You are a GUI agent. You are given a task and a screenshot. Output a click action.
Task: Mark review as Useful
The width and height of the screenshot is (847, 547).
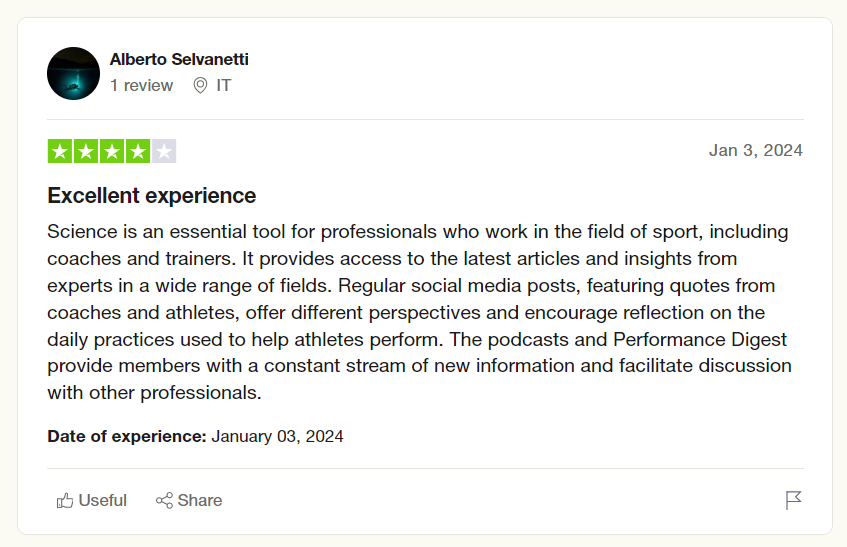coord(92,501)
